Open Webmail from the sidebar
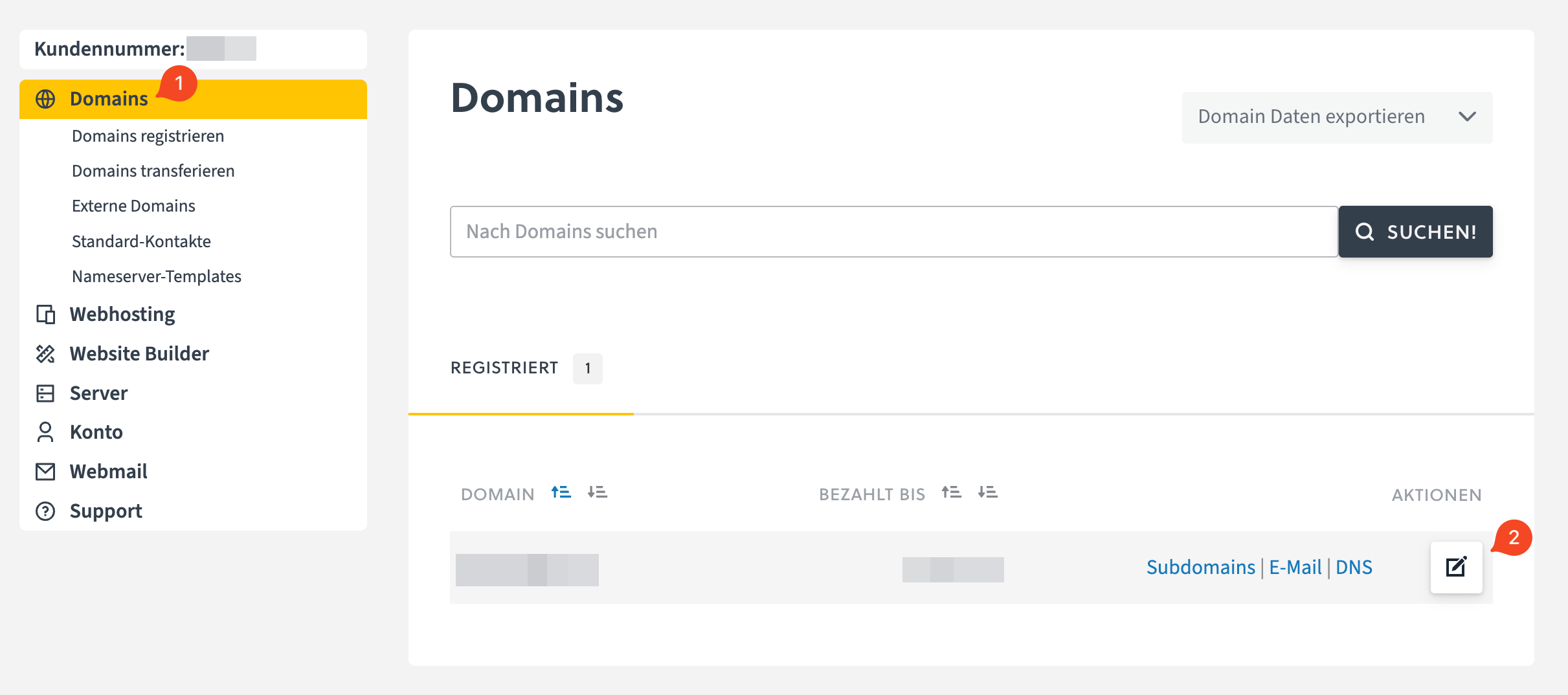1568x695 pixels. click(x=108, y=472)
